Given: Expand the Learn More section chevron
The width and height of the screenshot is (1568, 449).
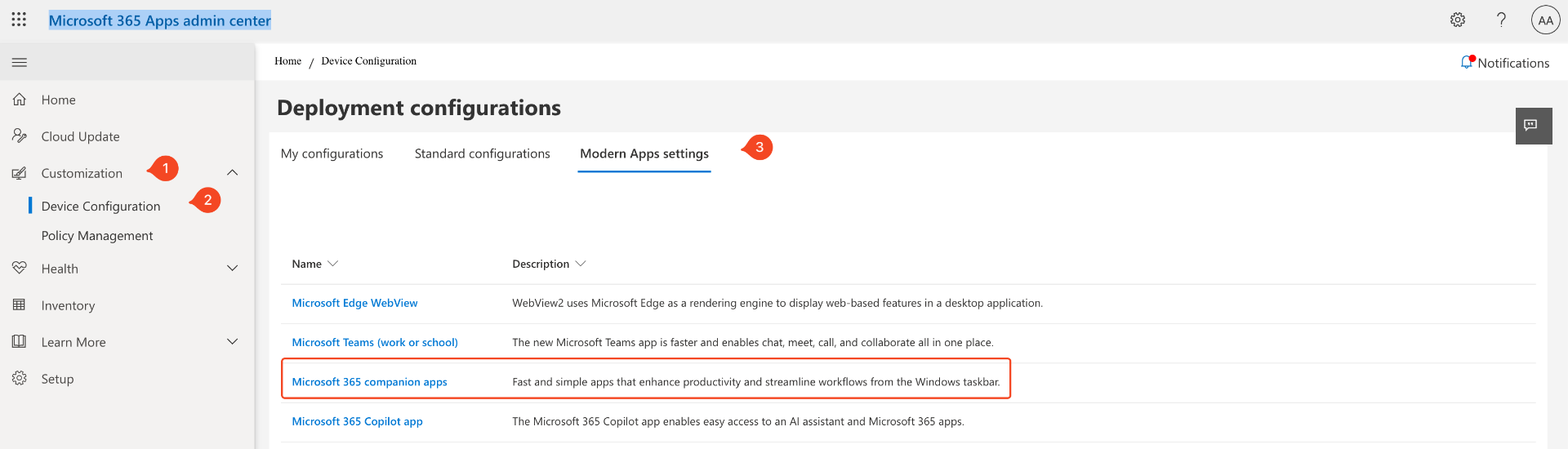Looking at the screenshot, I should pos(233,342).
